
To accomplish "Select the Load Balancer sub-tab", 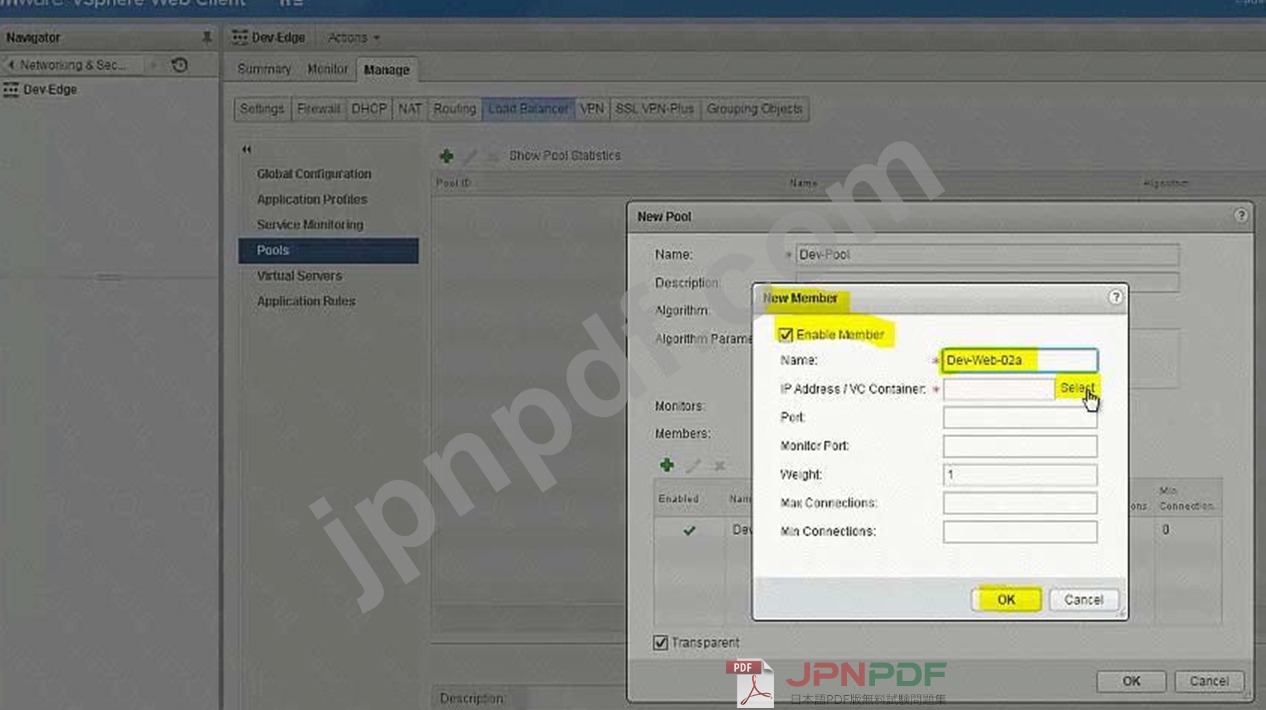I will coord(529,109).
